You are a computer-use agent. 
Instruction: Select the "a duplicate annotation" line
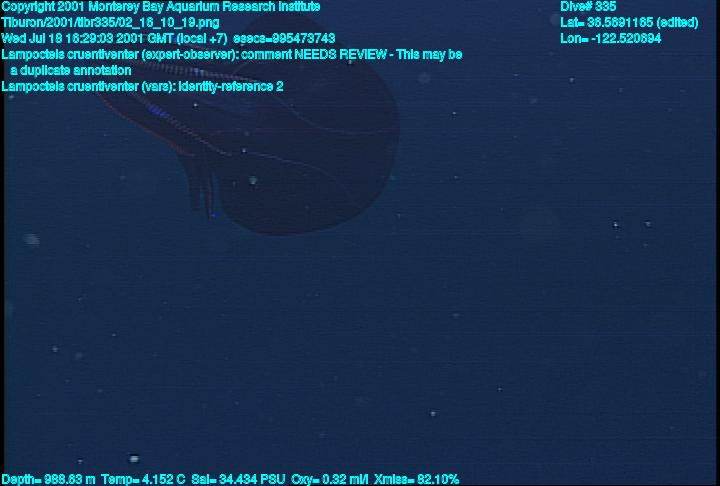[71, 71]
